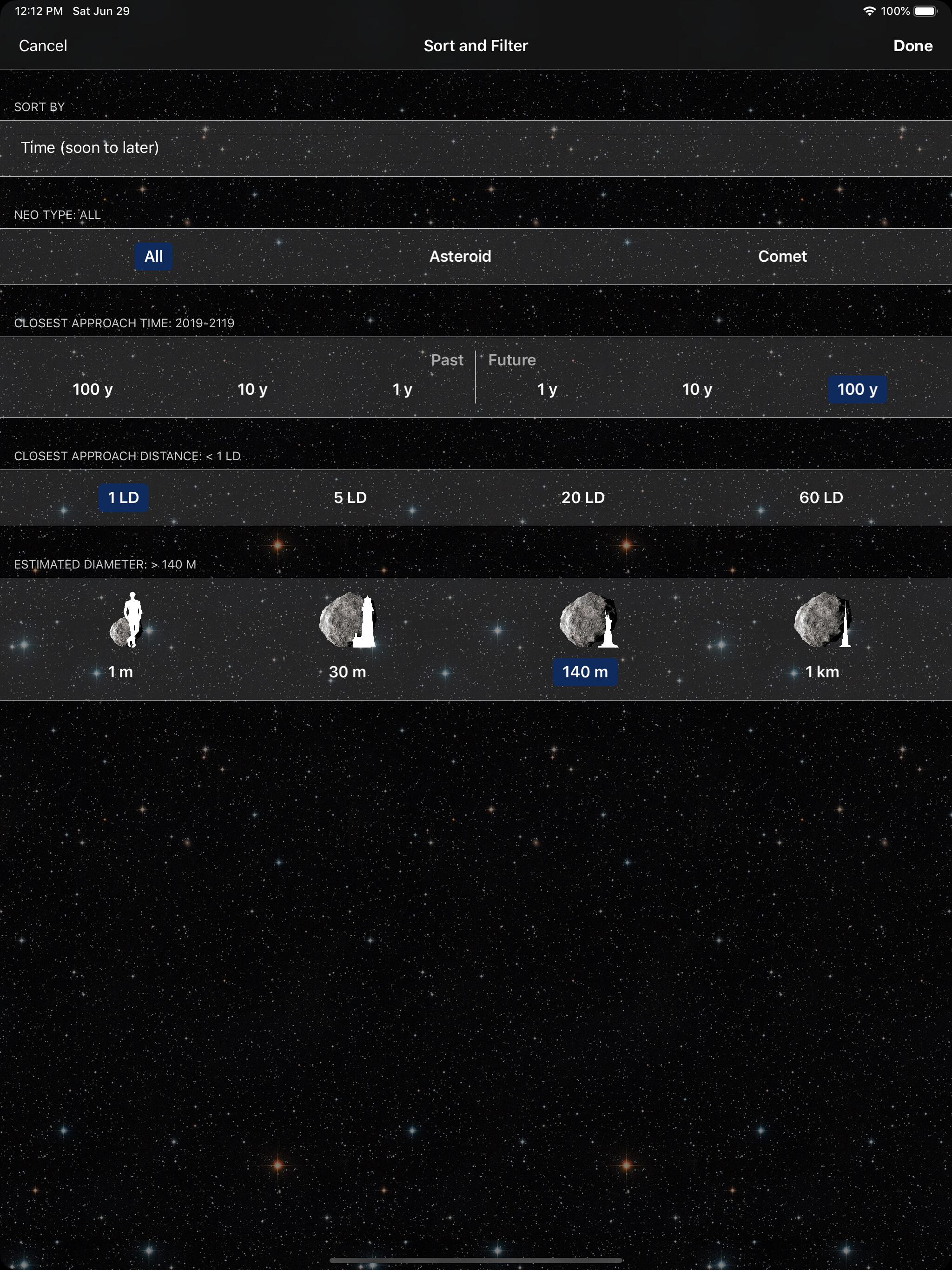Tap the 12:12 PM clock text
952x1270 pixels.
[39, 11]
